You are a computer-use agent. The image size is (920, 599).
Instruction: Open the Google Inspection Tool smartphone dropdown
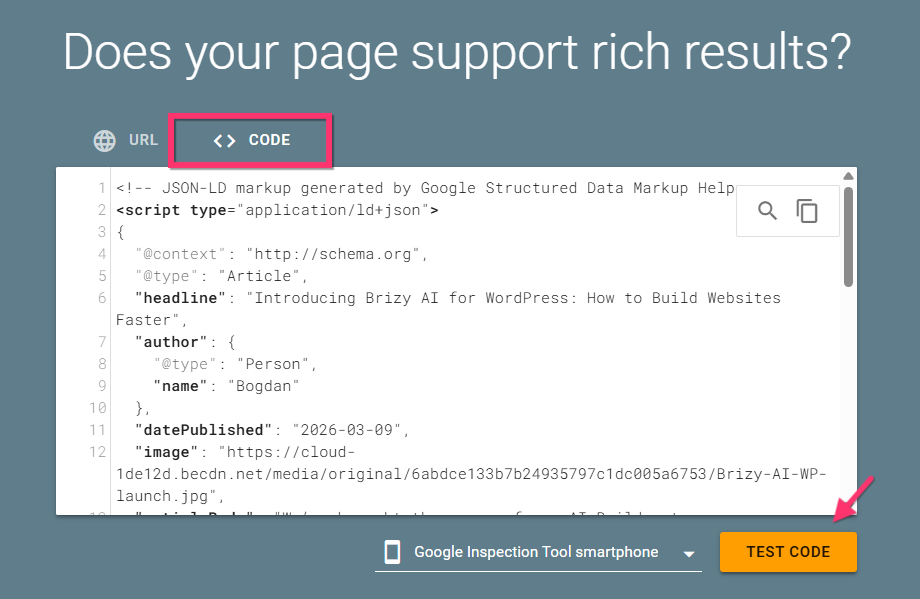click(538, 552)
